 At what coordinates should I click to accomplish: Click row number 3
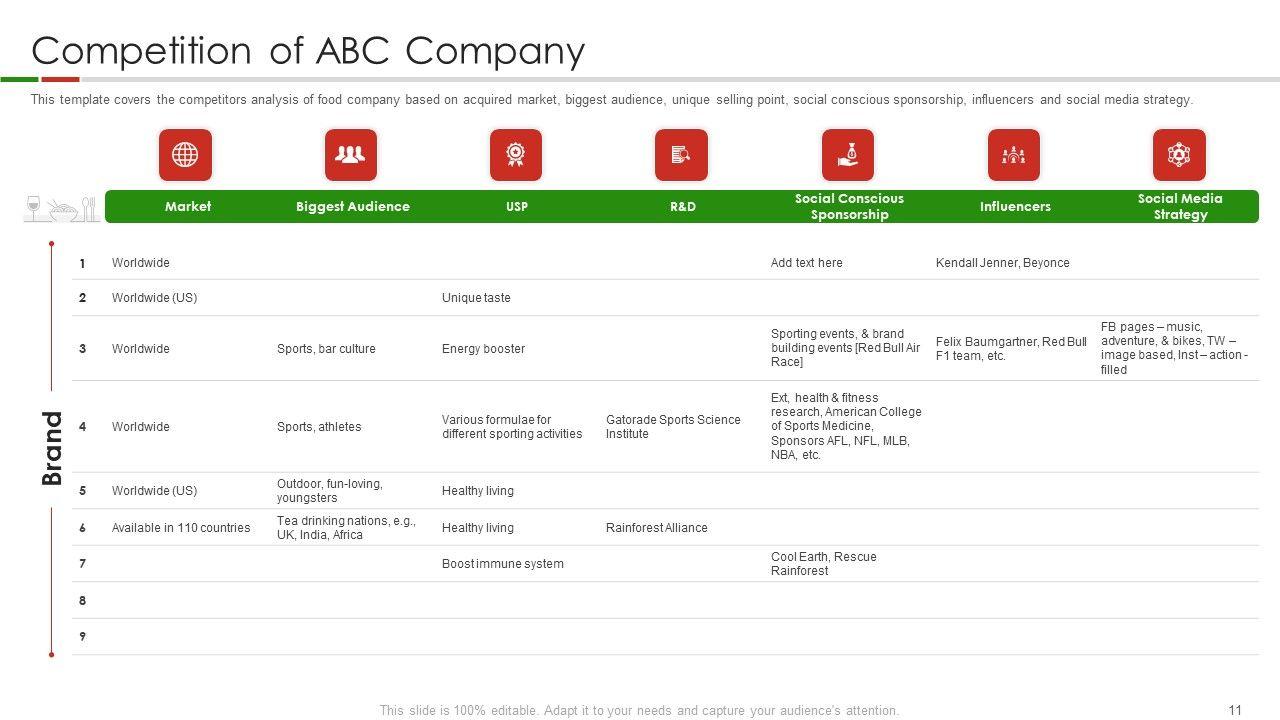pos(82,349)
